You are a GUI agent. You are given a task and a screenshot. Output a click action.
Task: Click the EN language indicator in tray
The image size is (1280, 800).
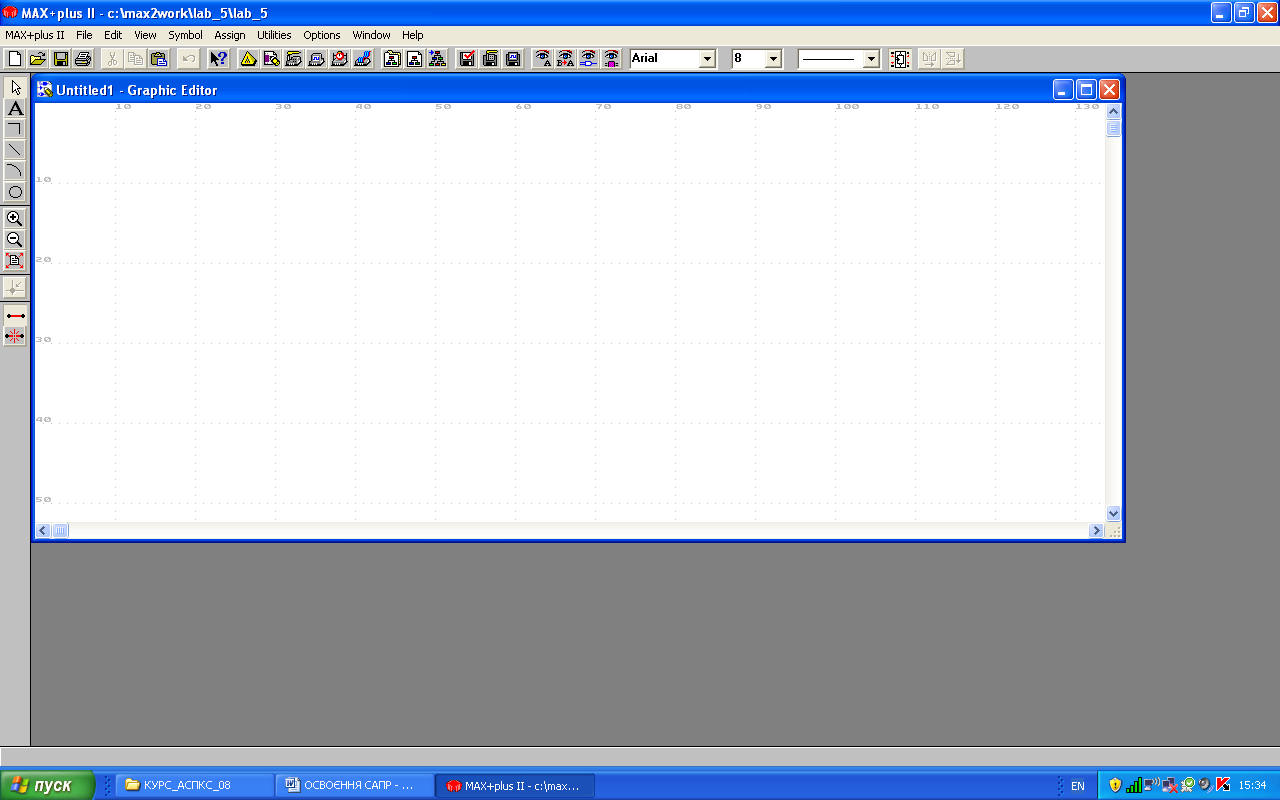tap(1077, 786)
